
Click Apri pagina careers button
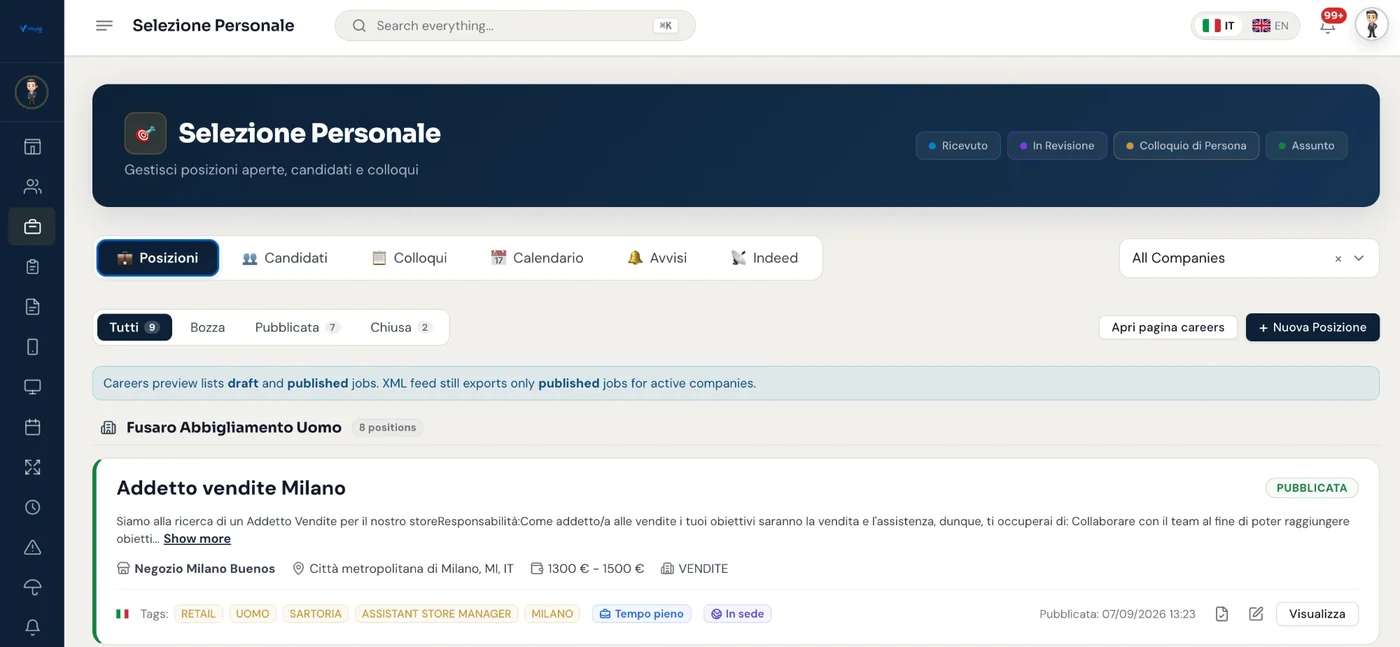pyautogui.click(x=1168, y=327)
